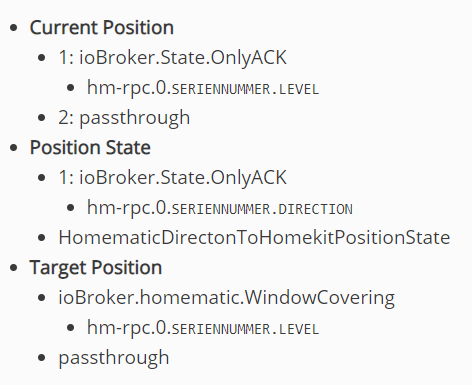The height and width of the screenshot is (385, 472).
Task: Select "1: ioBroker.State.OnlyACK" under Current Position
Action: 173,57
